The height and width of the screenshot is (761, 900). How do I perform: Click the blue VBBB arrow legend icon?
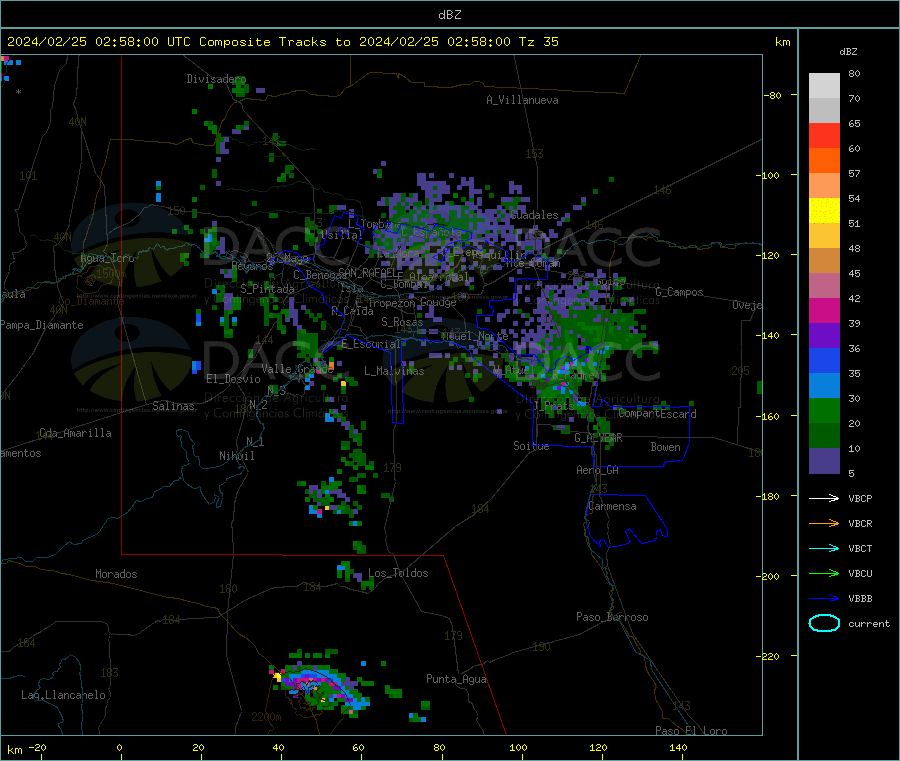[x=824, y=598]
